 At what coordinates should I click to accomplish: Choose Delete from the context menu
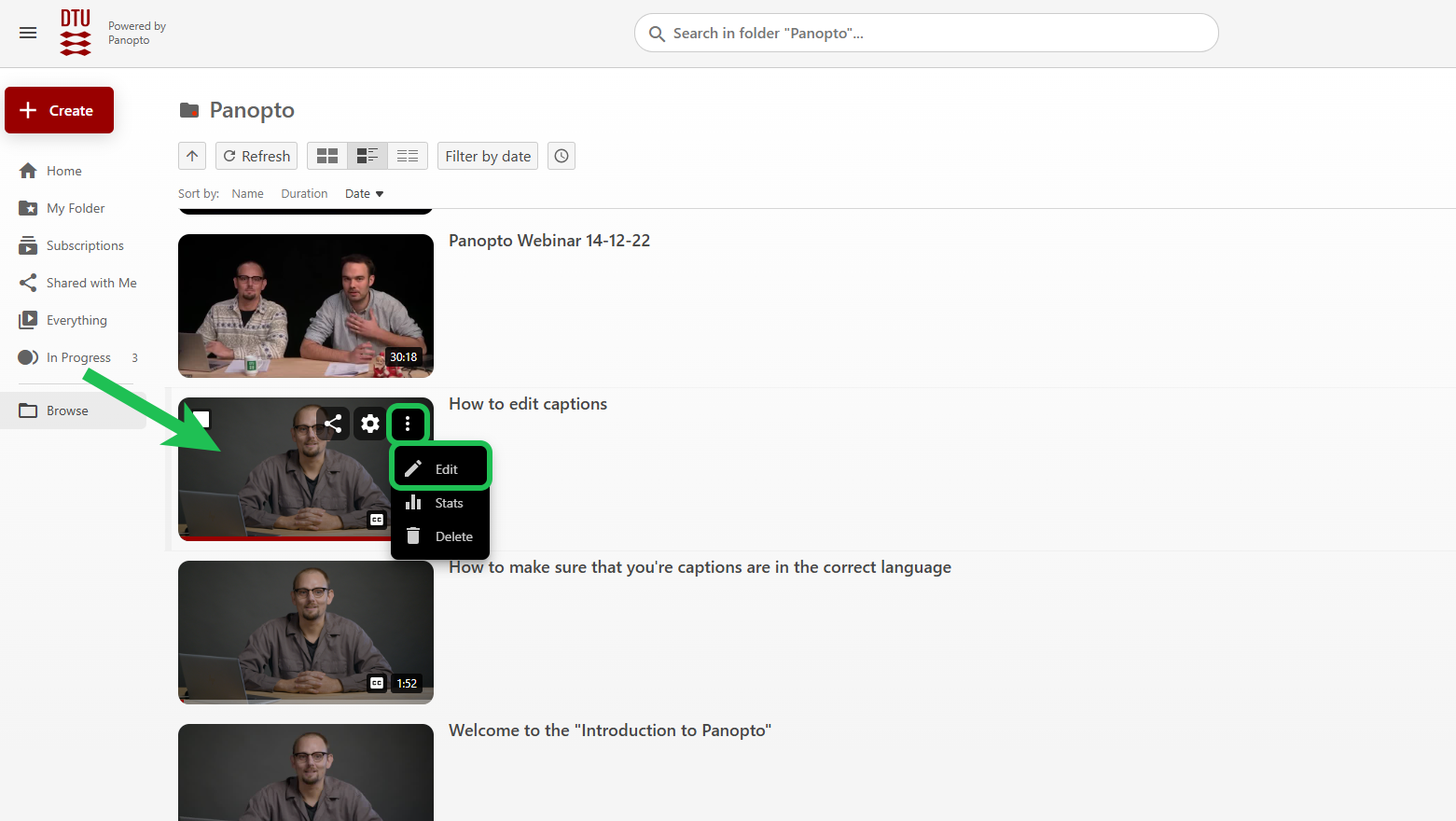[x=440, y=536]
